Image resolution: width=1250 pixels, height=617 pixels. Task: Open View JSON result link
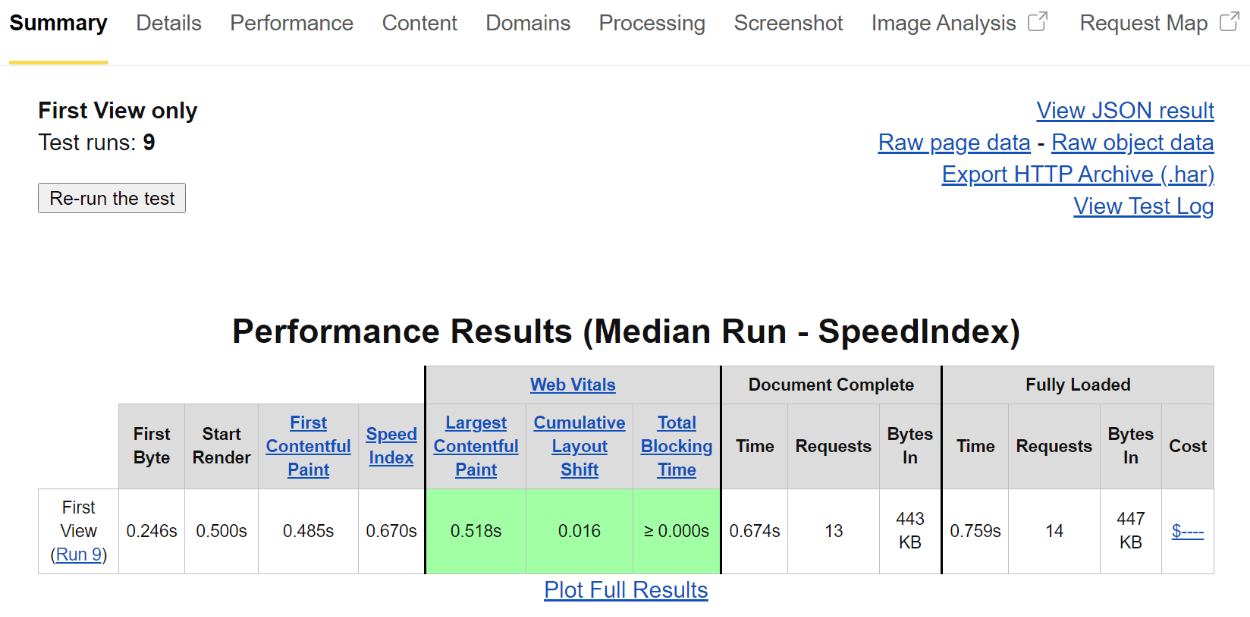(x=1125, y=110)
